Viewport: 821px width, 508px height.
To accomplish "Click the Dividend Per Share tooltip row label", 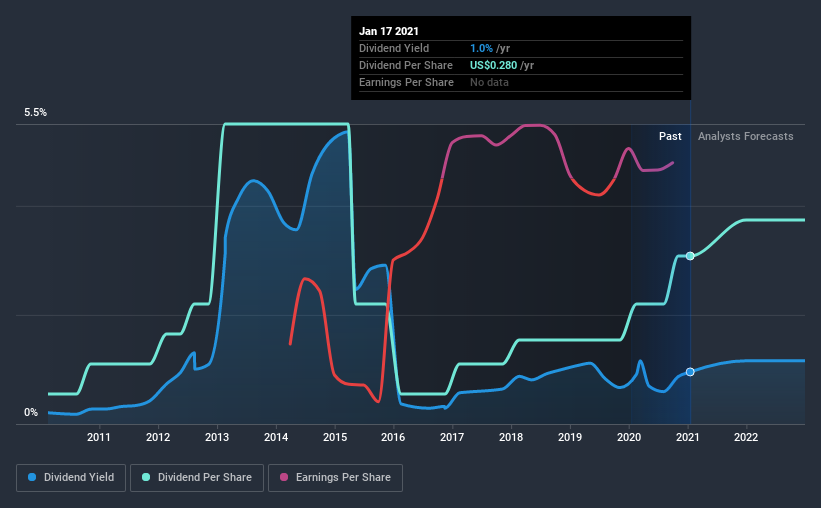I will (x=406, y=65).
